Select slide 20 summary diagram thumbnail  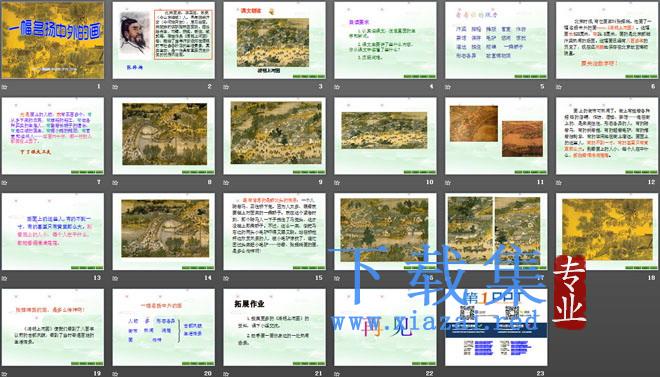163,327
